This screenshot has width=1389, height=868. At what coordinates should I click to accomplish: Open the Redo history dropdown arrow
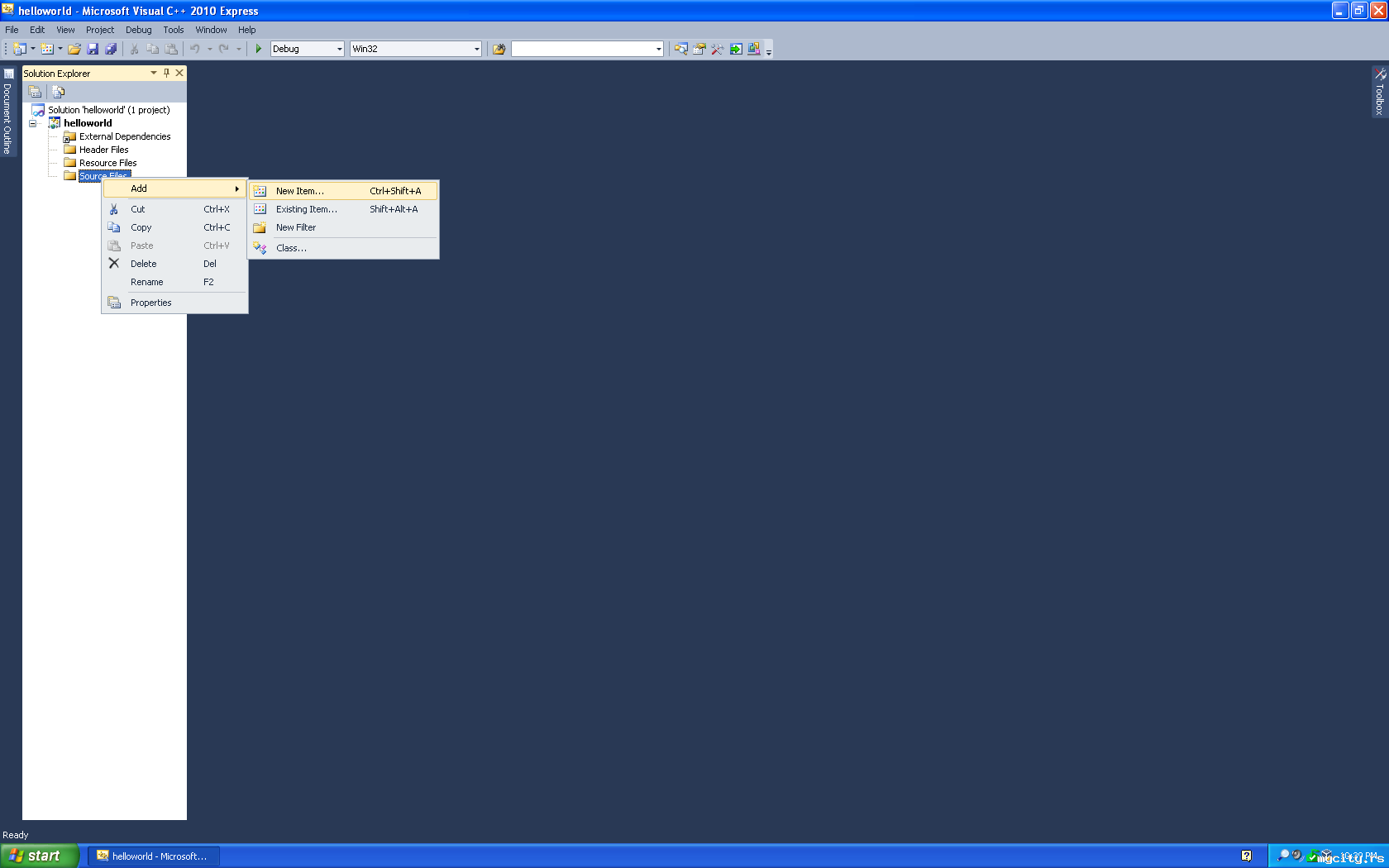coord(239,49)
